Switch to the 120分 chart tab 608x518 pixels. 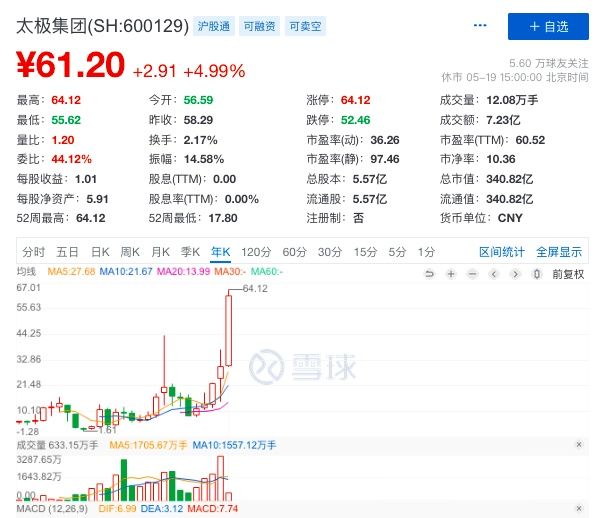tap(256, 252)
